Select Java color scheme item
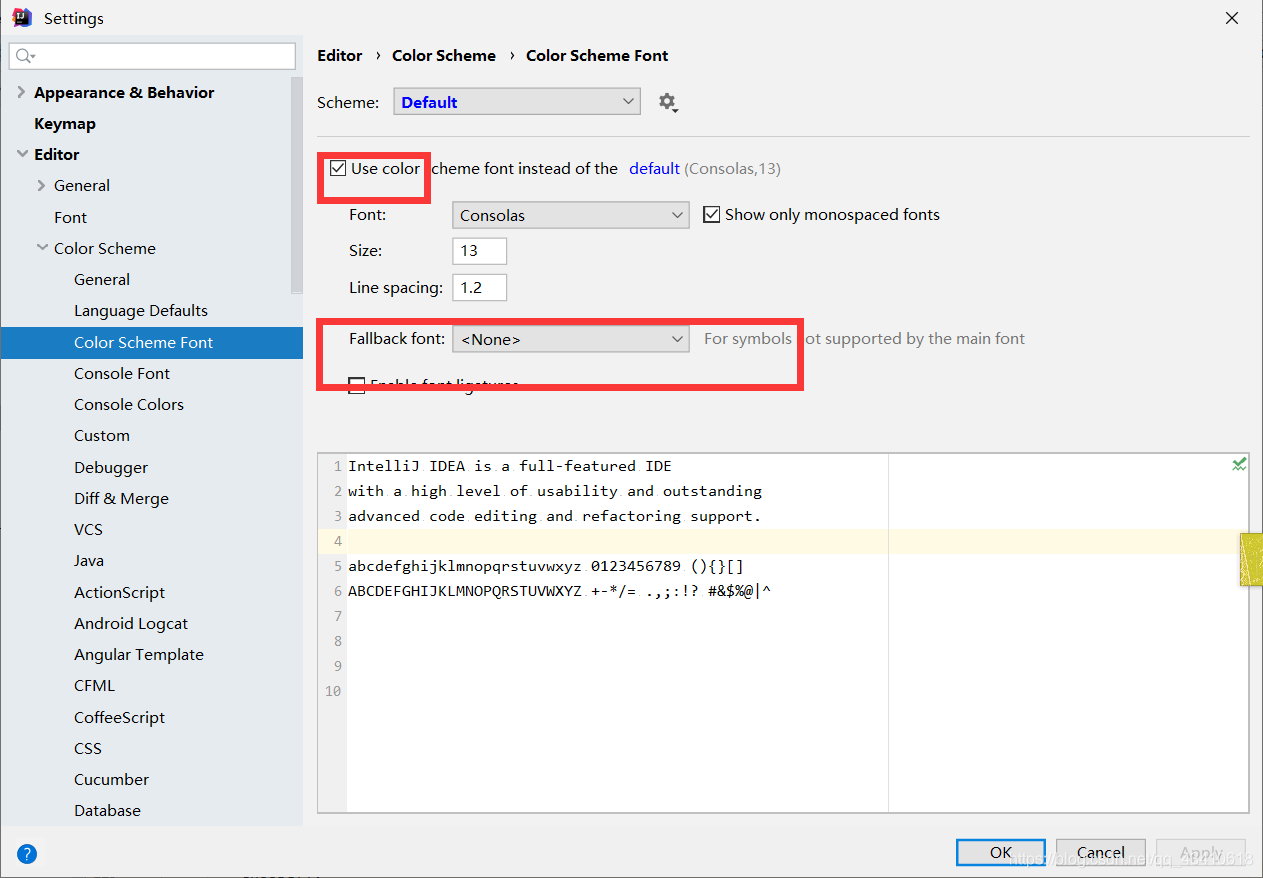 pyautogui.click(x=89, y=560)
